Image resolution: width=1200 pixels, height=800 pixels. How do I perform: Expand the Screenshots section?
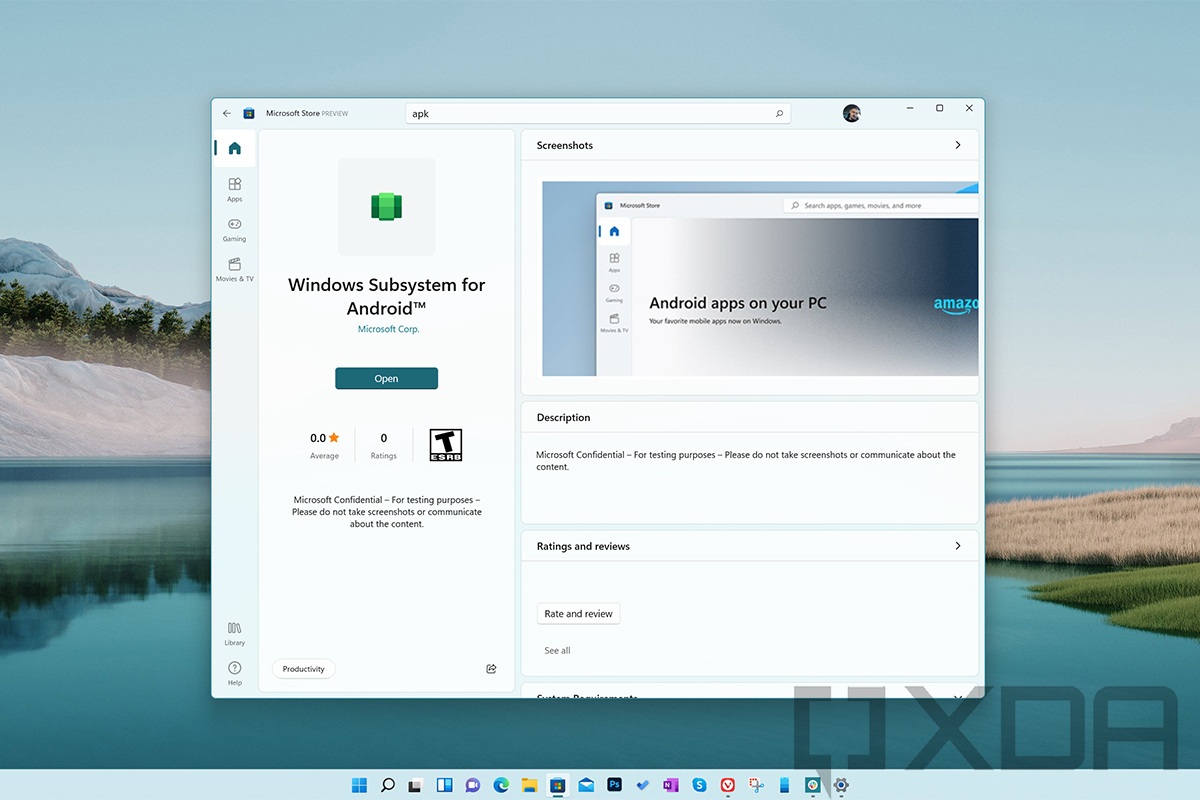(957, 145)
